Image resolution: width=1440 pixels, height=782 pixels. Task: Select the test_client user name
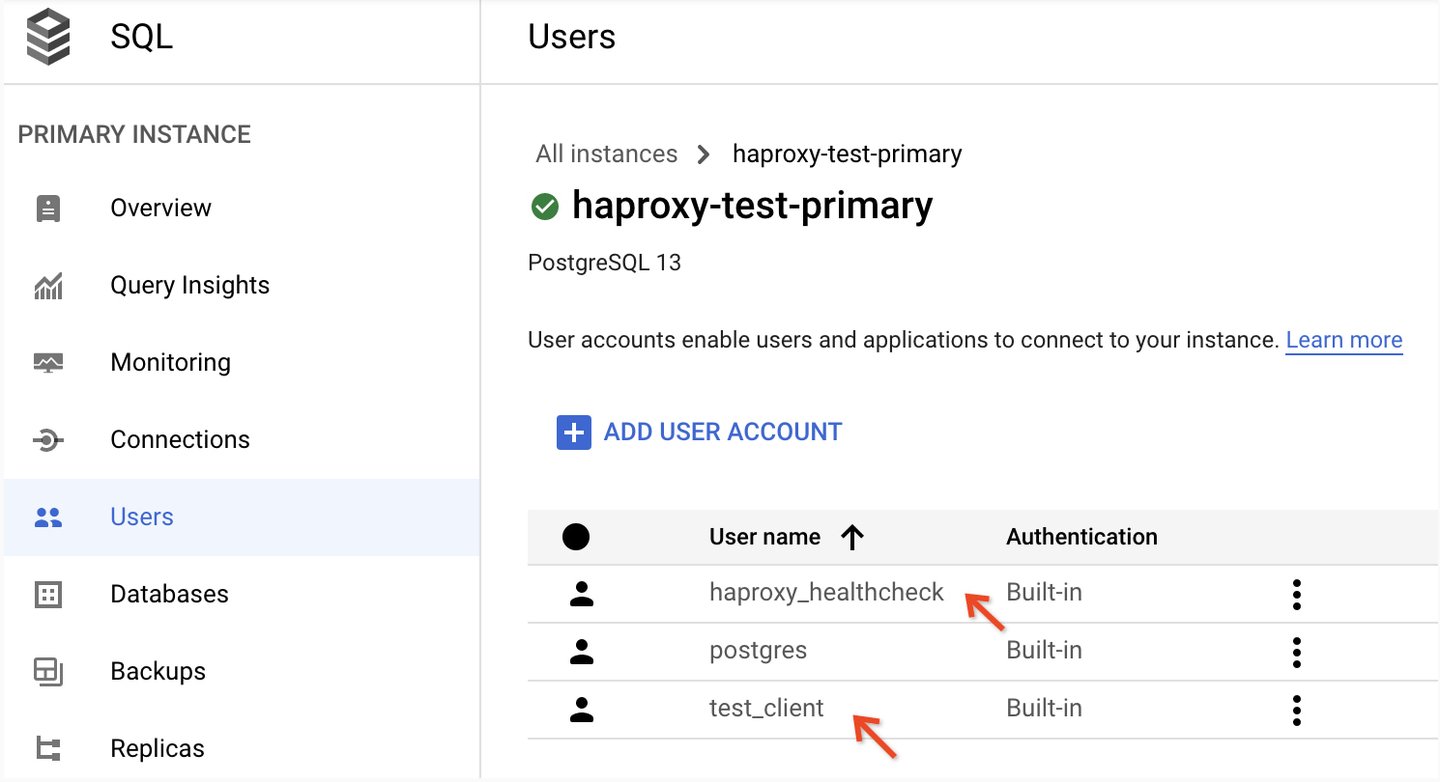point(767,708)
